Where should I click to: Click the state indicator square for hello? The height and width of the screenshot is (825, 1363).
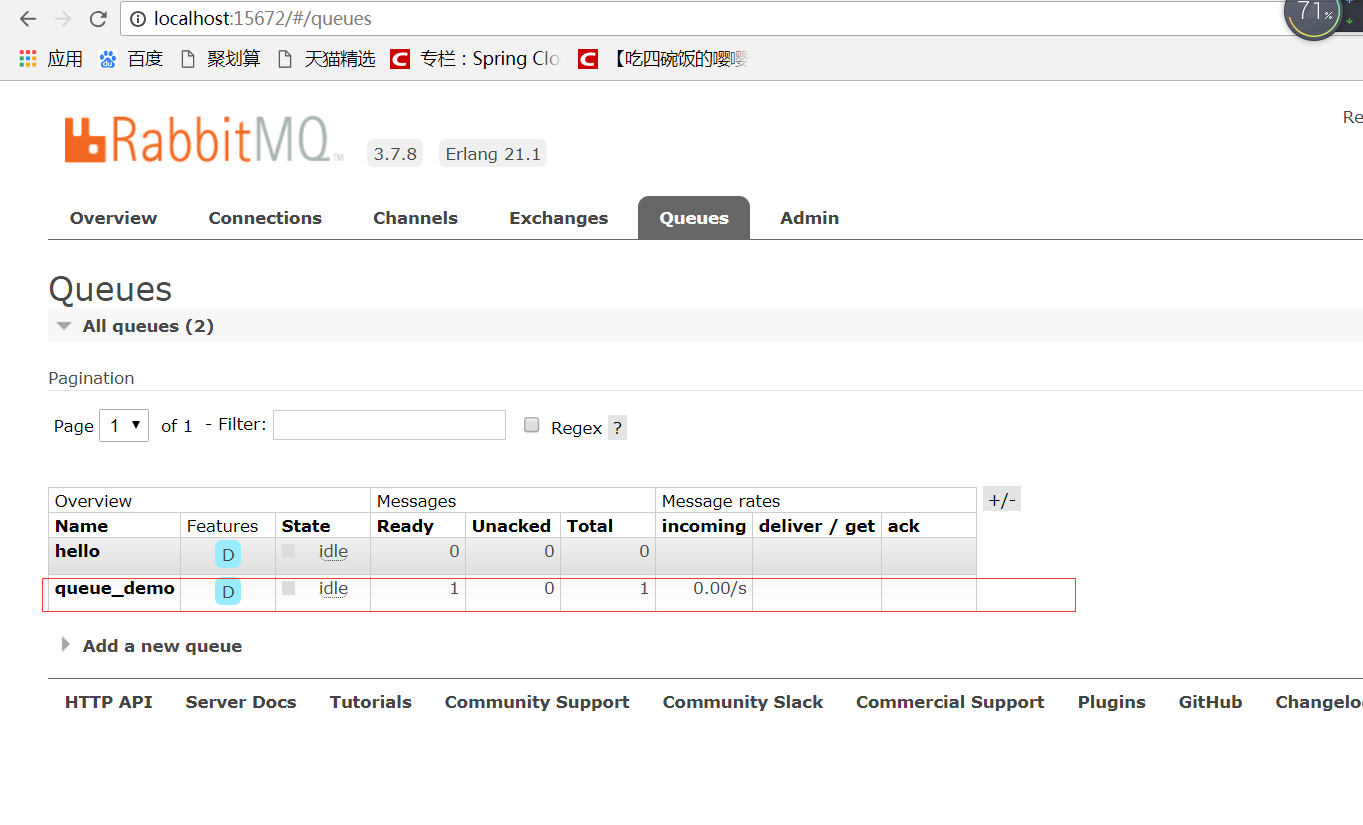289,551
